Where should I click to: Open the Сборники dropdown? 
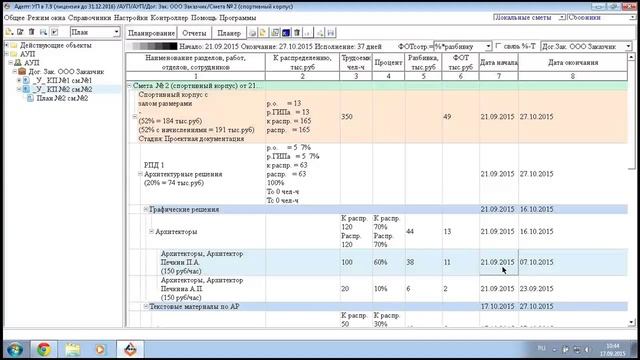click(x=633, y=18)
